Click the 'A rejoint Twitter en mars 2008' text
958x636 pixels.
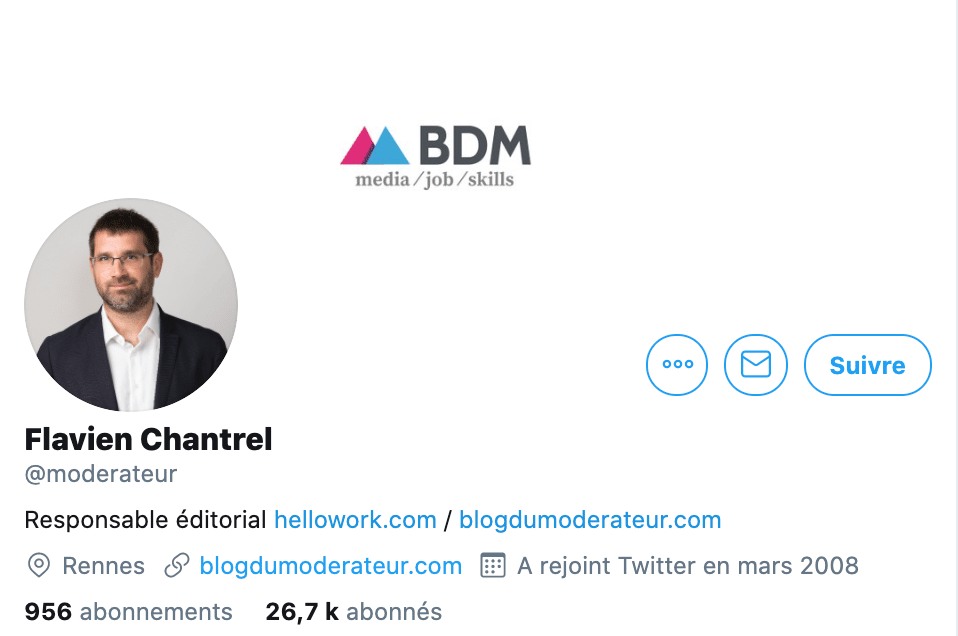click(x=688, y=566)
